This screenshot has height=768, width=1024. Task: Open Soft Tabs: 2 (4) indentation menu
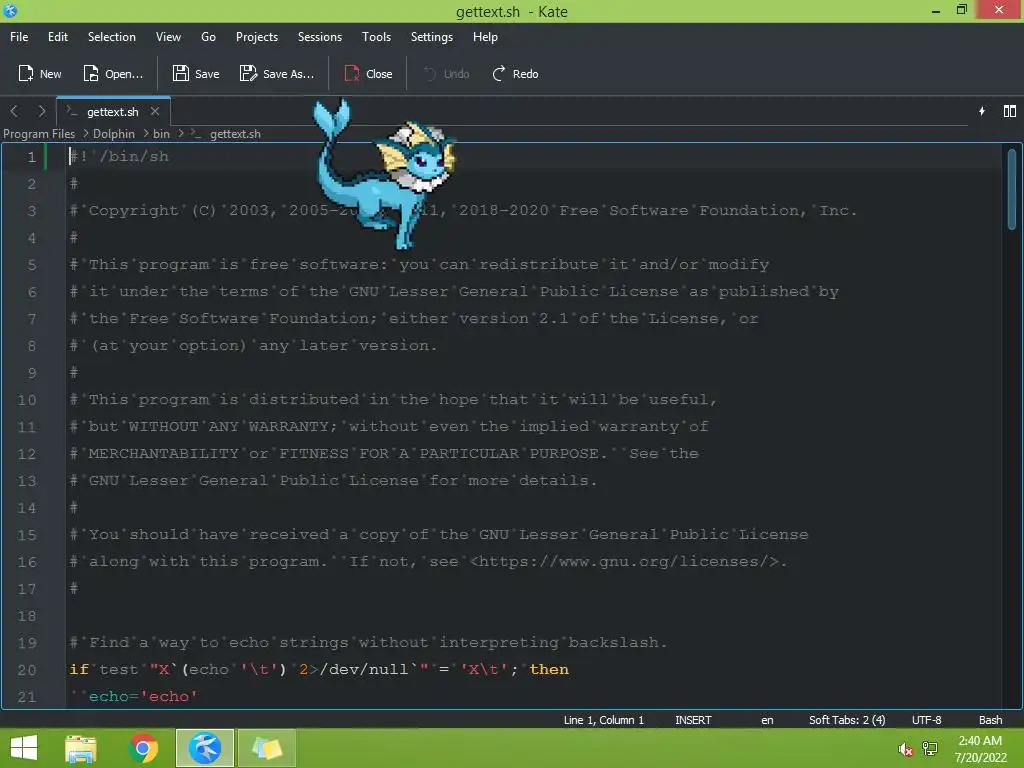point(847,720)
